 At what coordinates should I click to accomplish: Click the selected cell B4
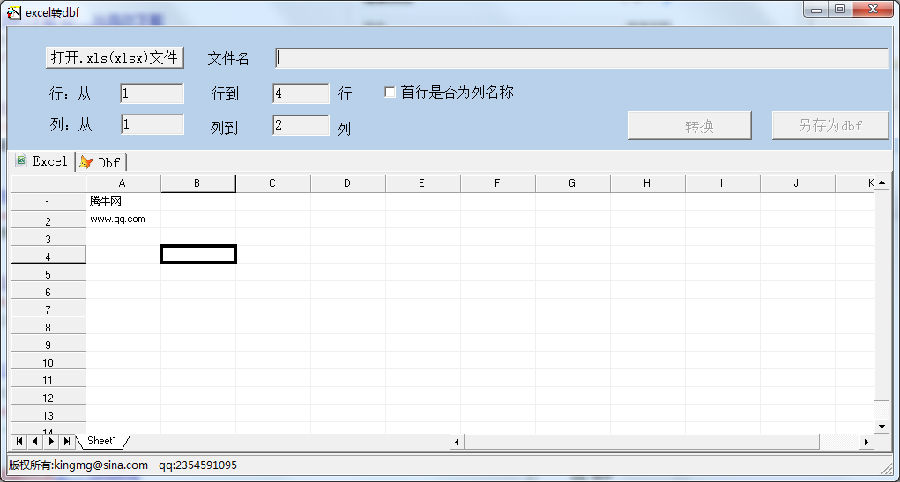click(x=198, y=254)
